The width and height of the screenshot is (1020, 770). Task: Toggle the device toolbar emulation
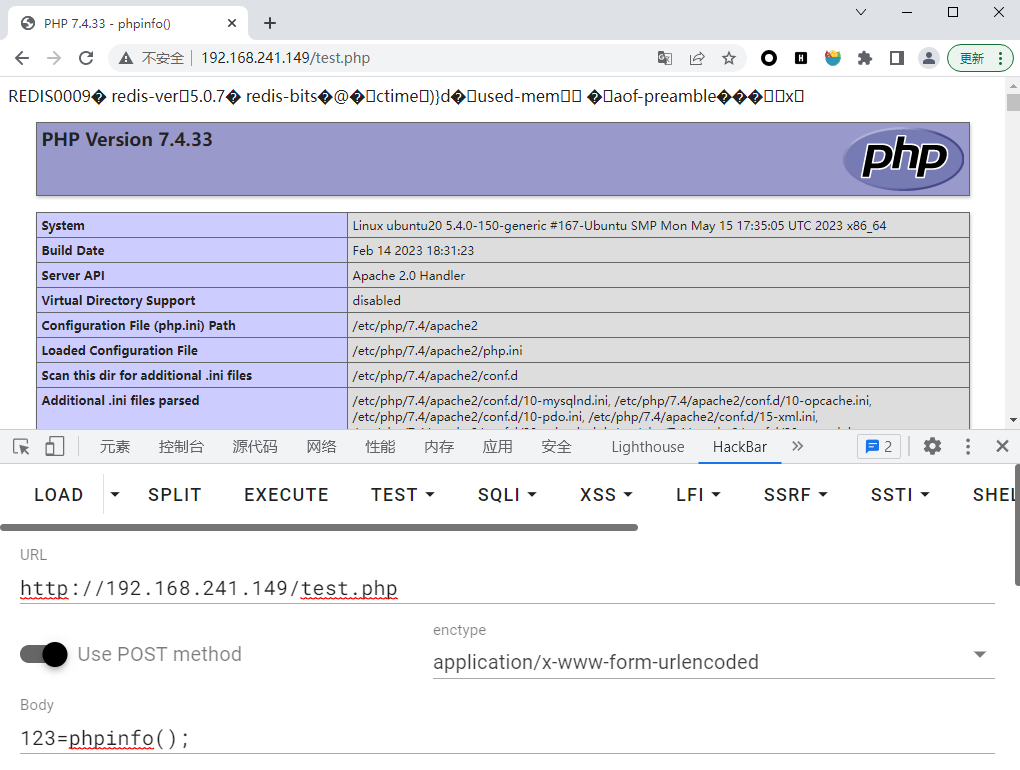pos(54,447)
